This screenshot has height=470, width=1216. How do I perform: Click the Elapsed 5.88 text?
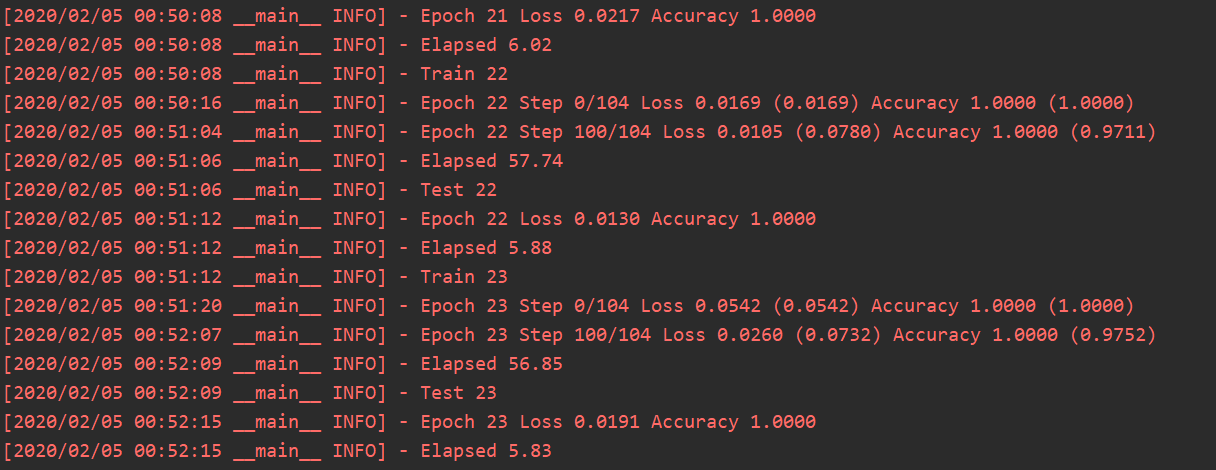point(485,248)
